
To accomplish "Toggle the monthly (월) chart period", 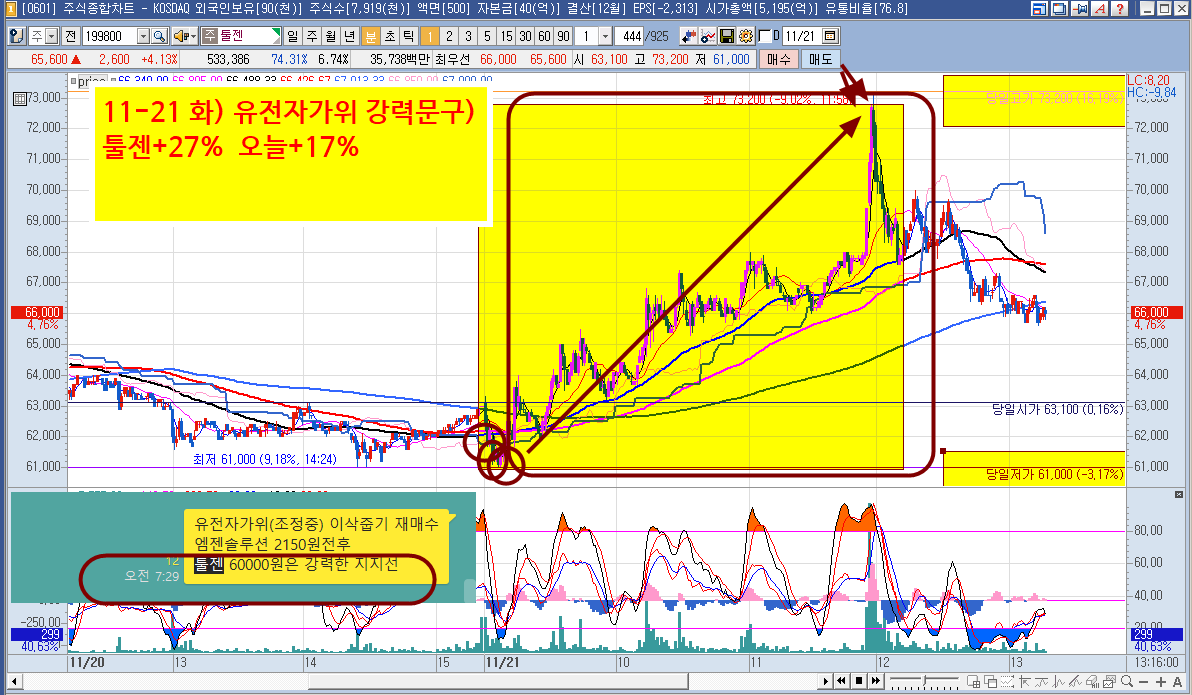I will (330, 36).
